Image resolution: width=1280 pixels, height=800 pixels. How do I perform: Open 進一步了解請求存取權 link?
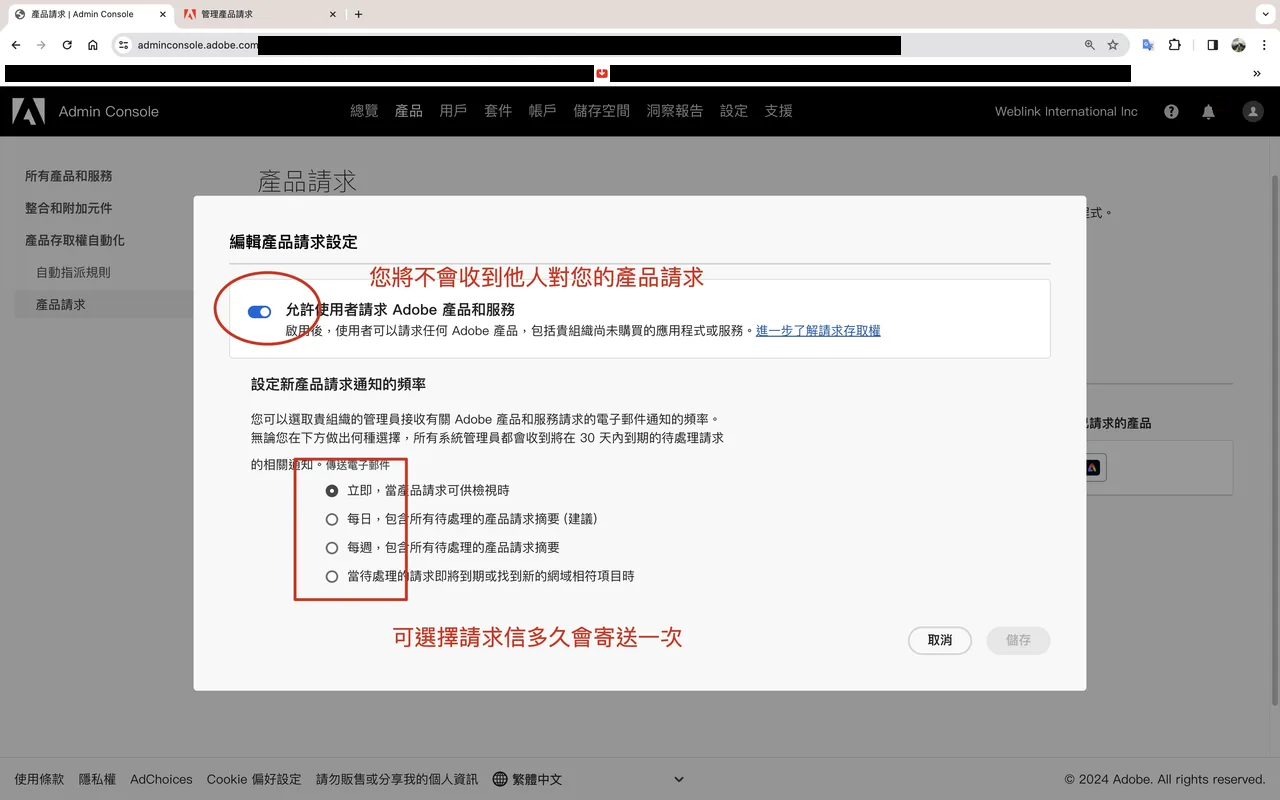click(x=818, y=331)
